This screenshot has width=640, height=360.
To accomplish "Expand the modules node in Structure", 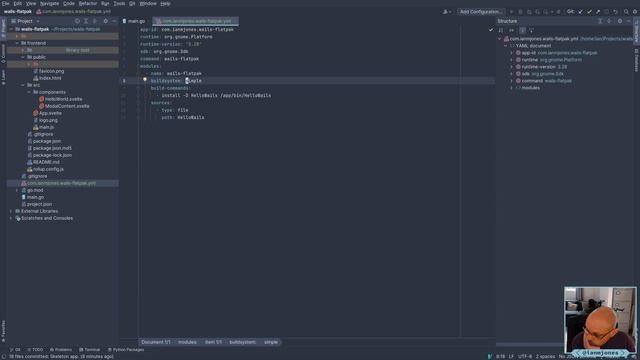I will (511, 88).
